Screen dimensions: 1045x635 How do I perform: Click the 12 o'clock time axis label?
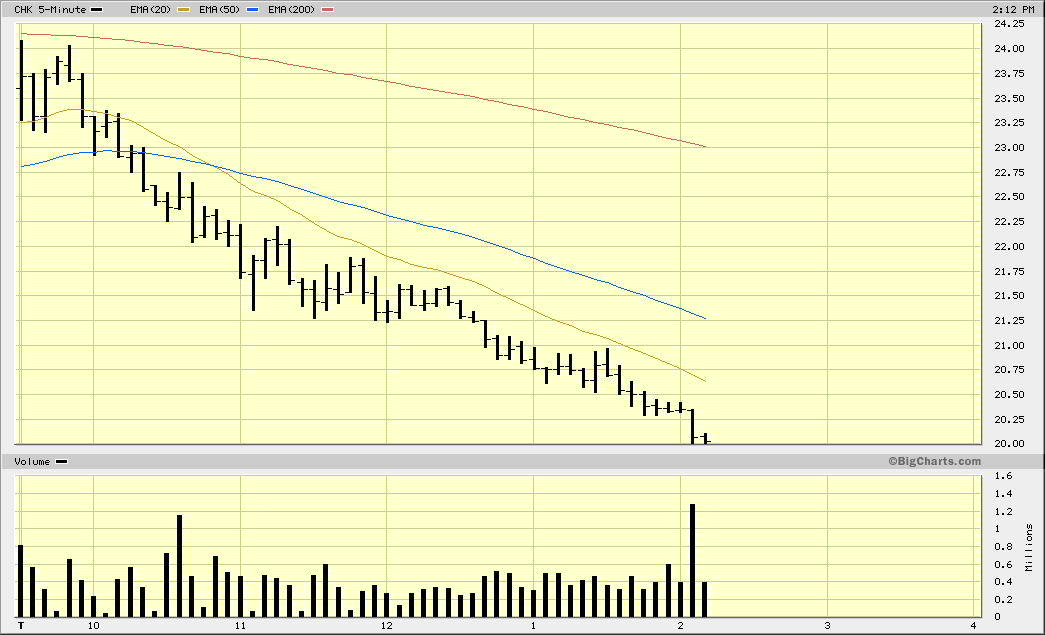[x=387, y=626]
